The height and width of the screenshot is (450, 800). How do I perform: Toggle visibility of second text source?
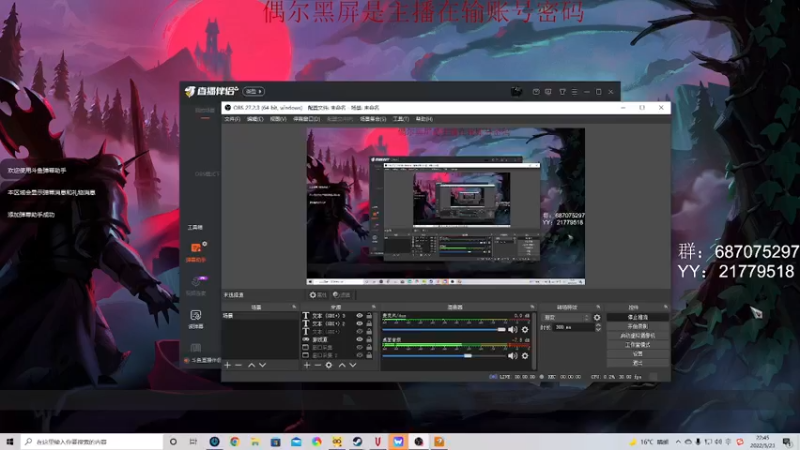coord(360,323)
